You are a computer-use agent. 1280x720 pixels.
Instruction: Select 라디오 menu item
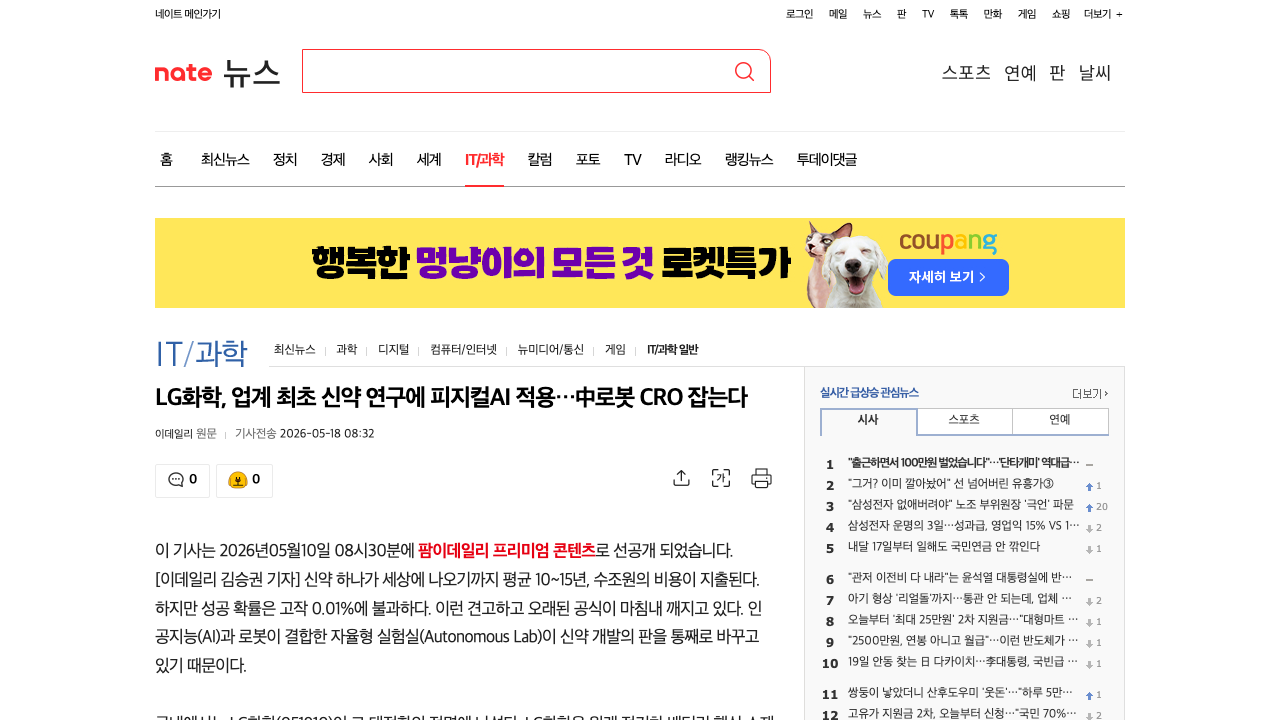pos(683,159)
